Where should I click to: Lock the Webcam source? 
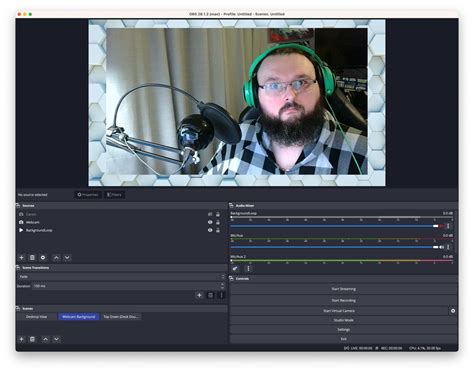coord(218,222)
